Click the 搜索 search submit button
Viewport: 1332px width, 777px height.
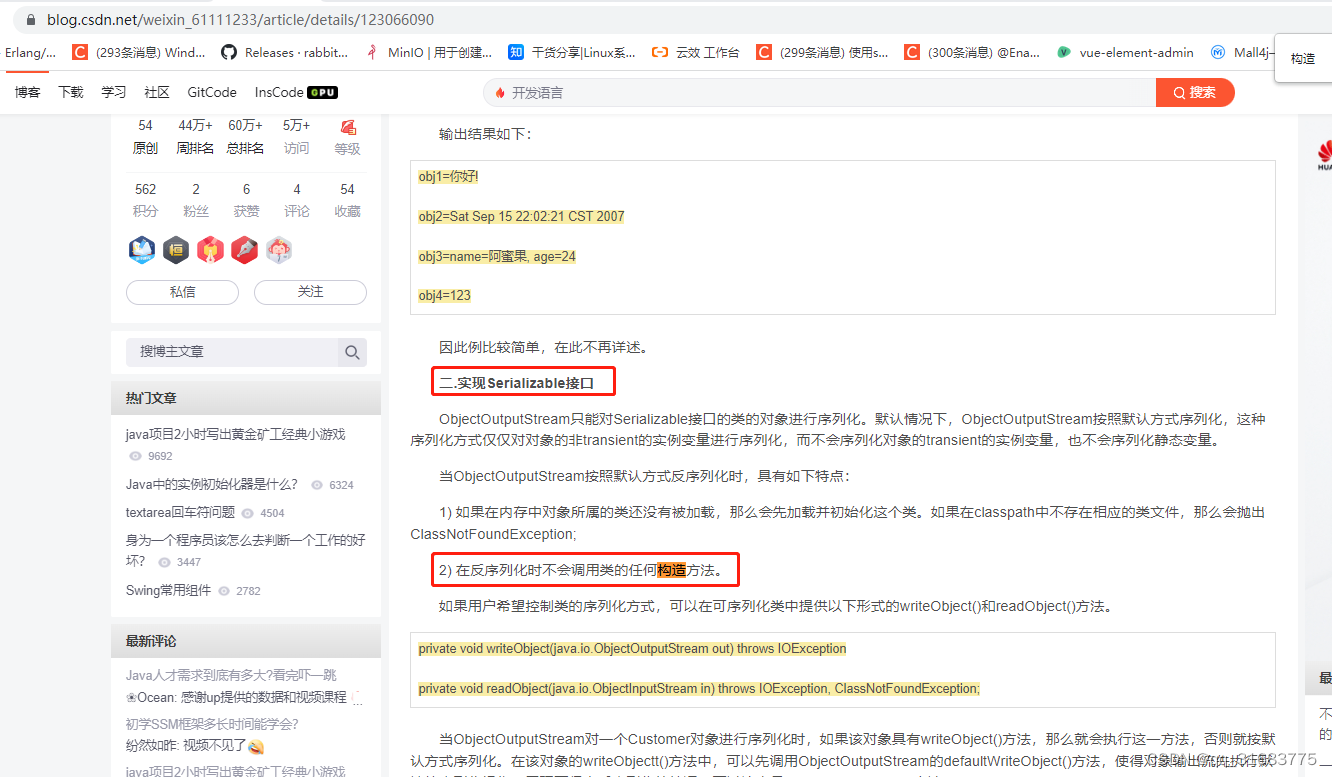tap(1195, 91)
